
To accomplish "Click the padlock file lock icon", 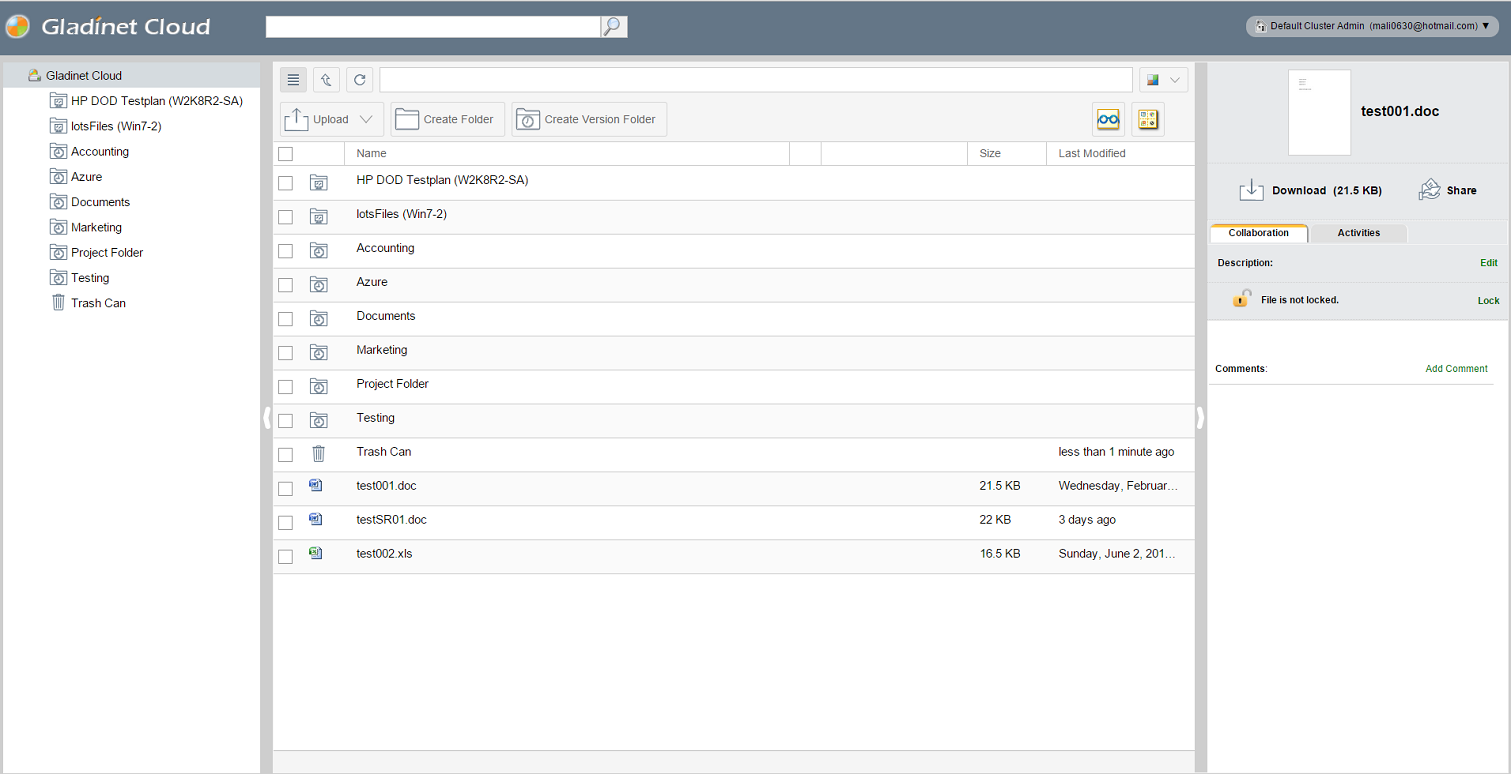I will point(1241,299).
